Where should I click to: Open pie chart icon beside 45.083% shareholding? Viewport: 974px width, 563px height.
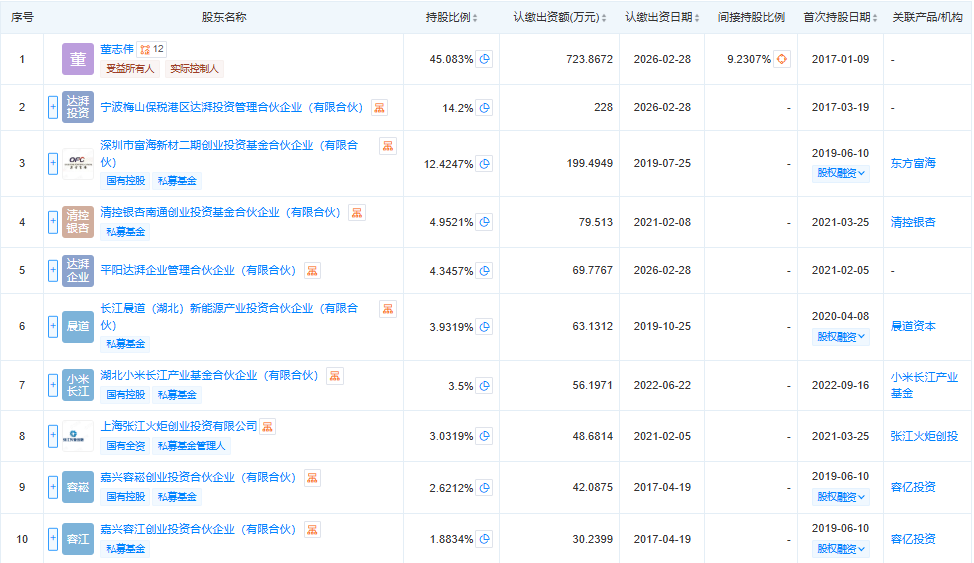(484, 59)
